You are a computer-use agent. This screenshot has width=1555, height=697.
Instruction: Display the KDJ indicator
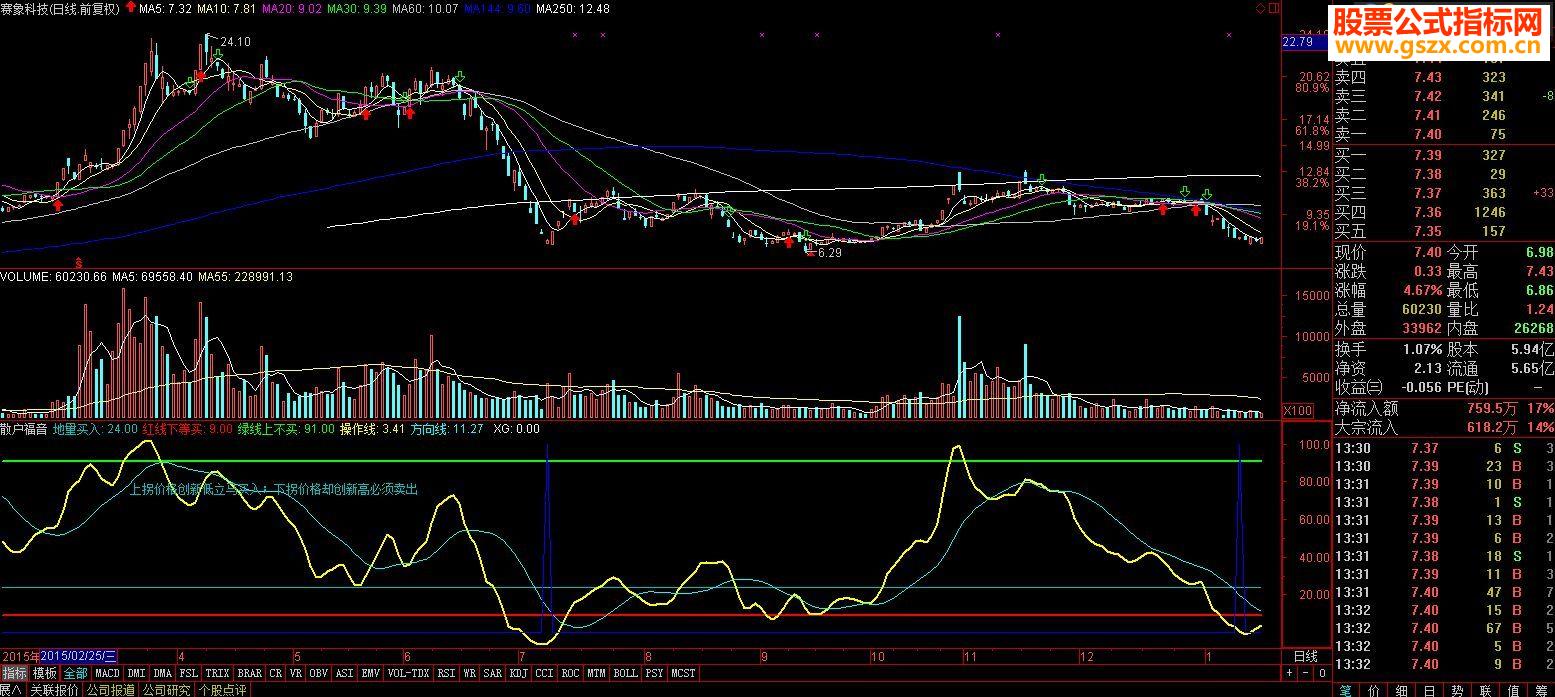[518, 673]
